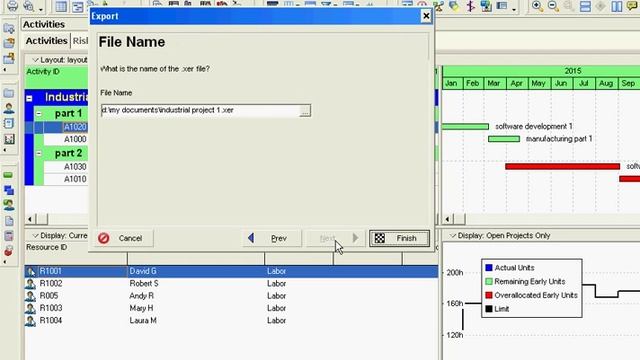Viewport: 640px width, 360px height.
Task: Click the resource icon beside R1002
Action: (30, 284)
